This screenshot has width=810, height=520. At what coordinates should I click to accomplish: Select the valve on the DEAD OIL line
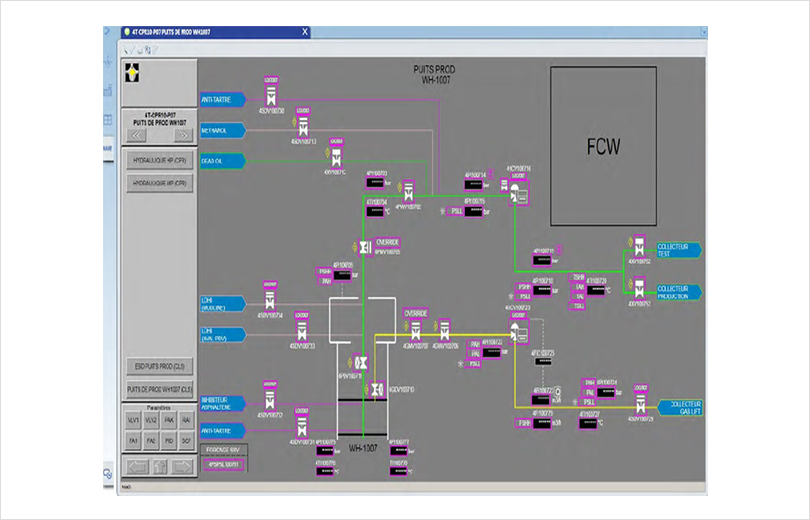(x=336, y=157)
